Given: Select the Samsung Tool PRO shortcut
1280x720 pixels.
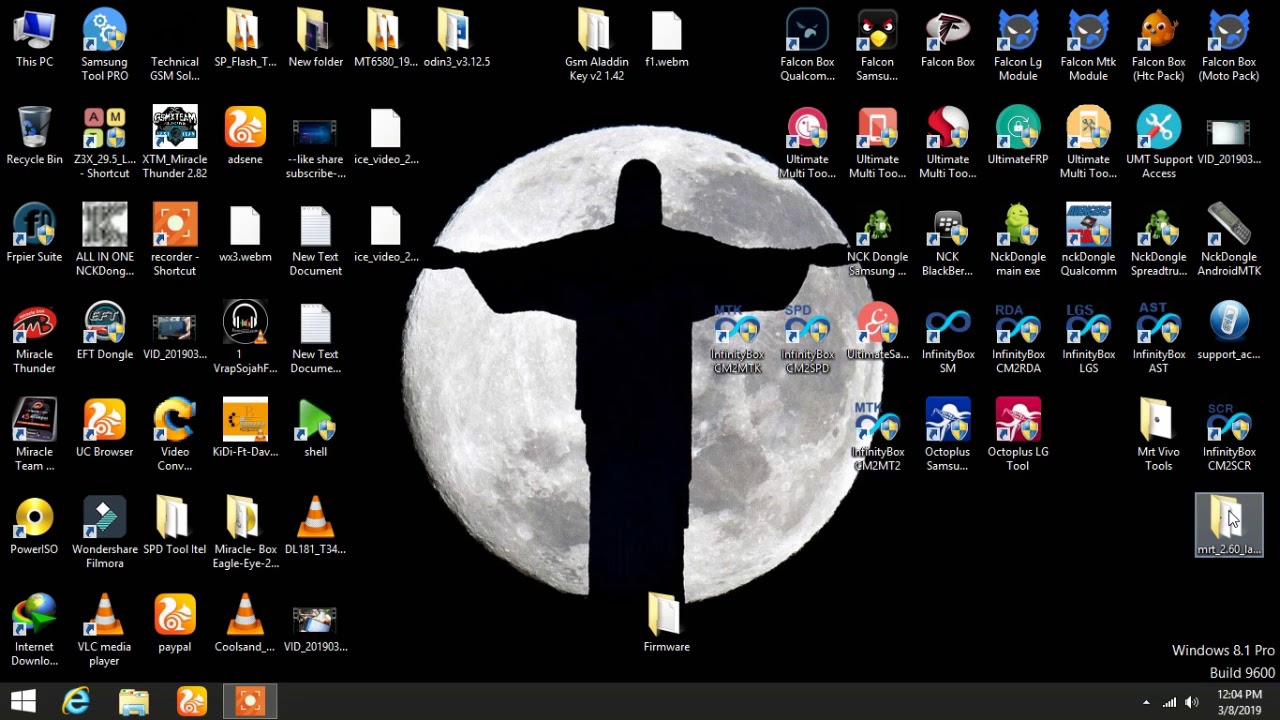Looking at the screenshot, I should click(104, 46).
